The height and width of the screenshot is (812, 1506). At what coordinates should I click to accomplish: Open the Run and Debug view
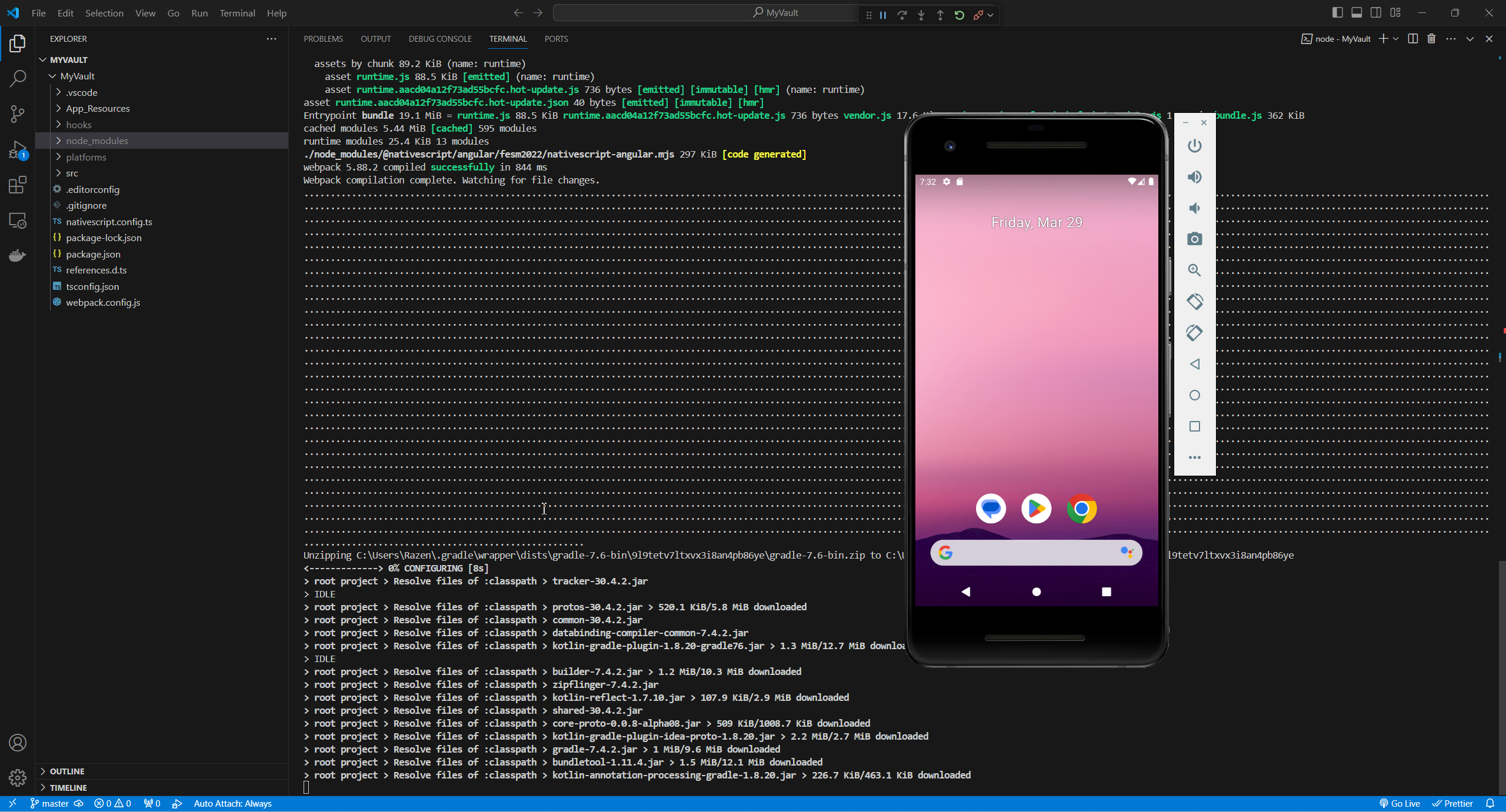[18, 149]
